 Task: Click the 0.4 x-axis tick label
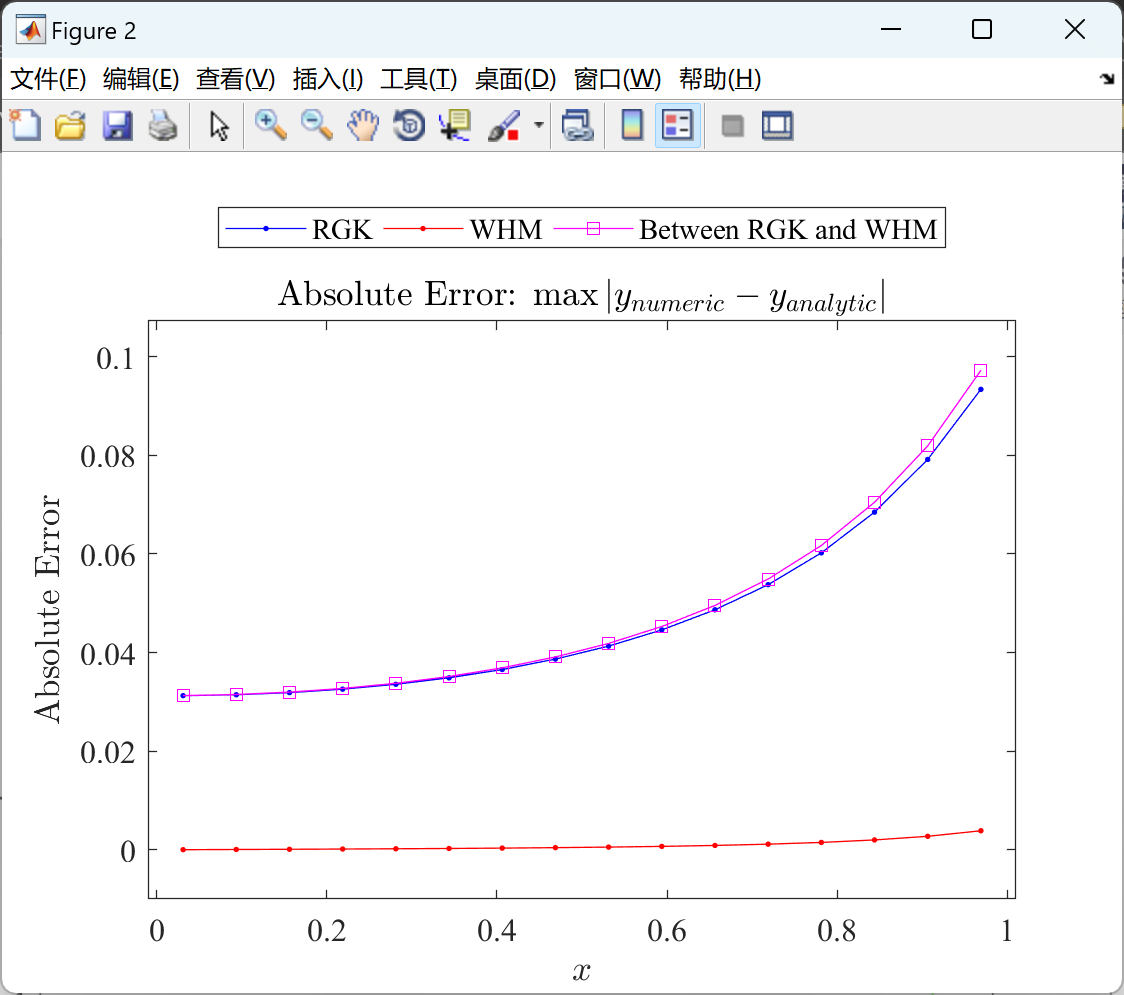pyautogui.click(x=497, y=930)
